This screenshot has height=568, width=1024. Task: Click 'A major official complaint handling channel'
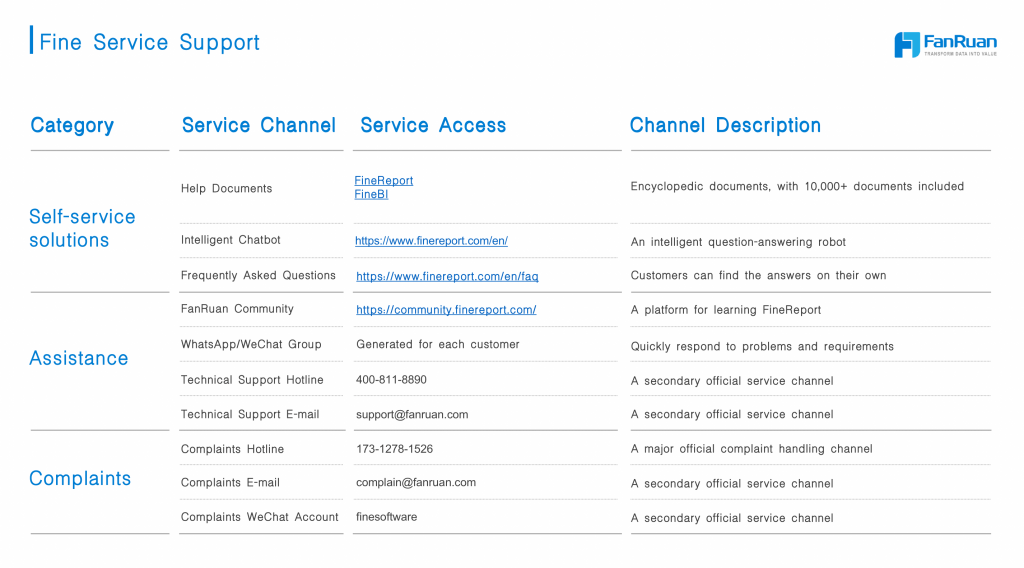pos(752,449)
